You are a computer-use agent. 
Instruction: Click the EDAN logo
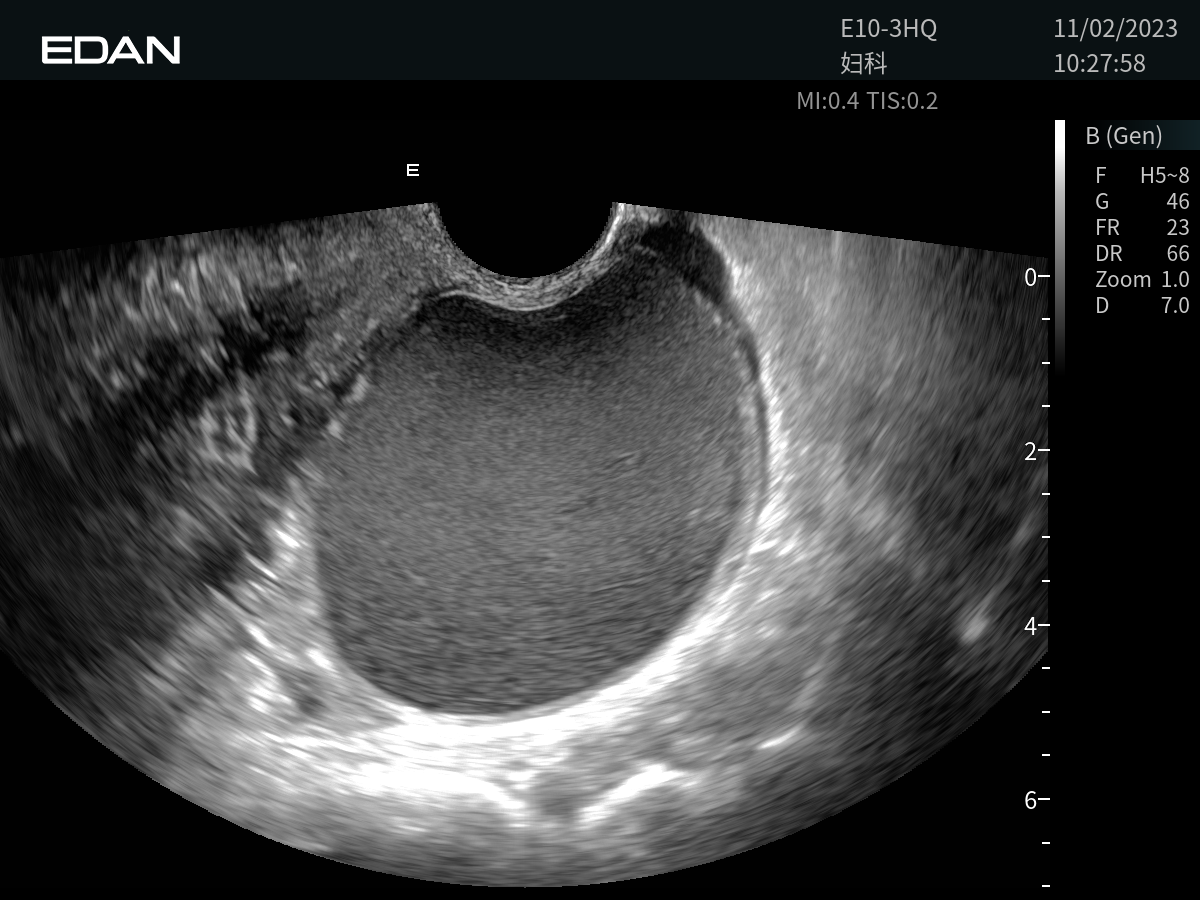(111, 50)
